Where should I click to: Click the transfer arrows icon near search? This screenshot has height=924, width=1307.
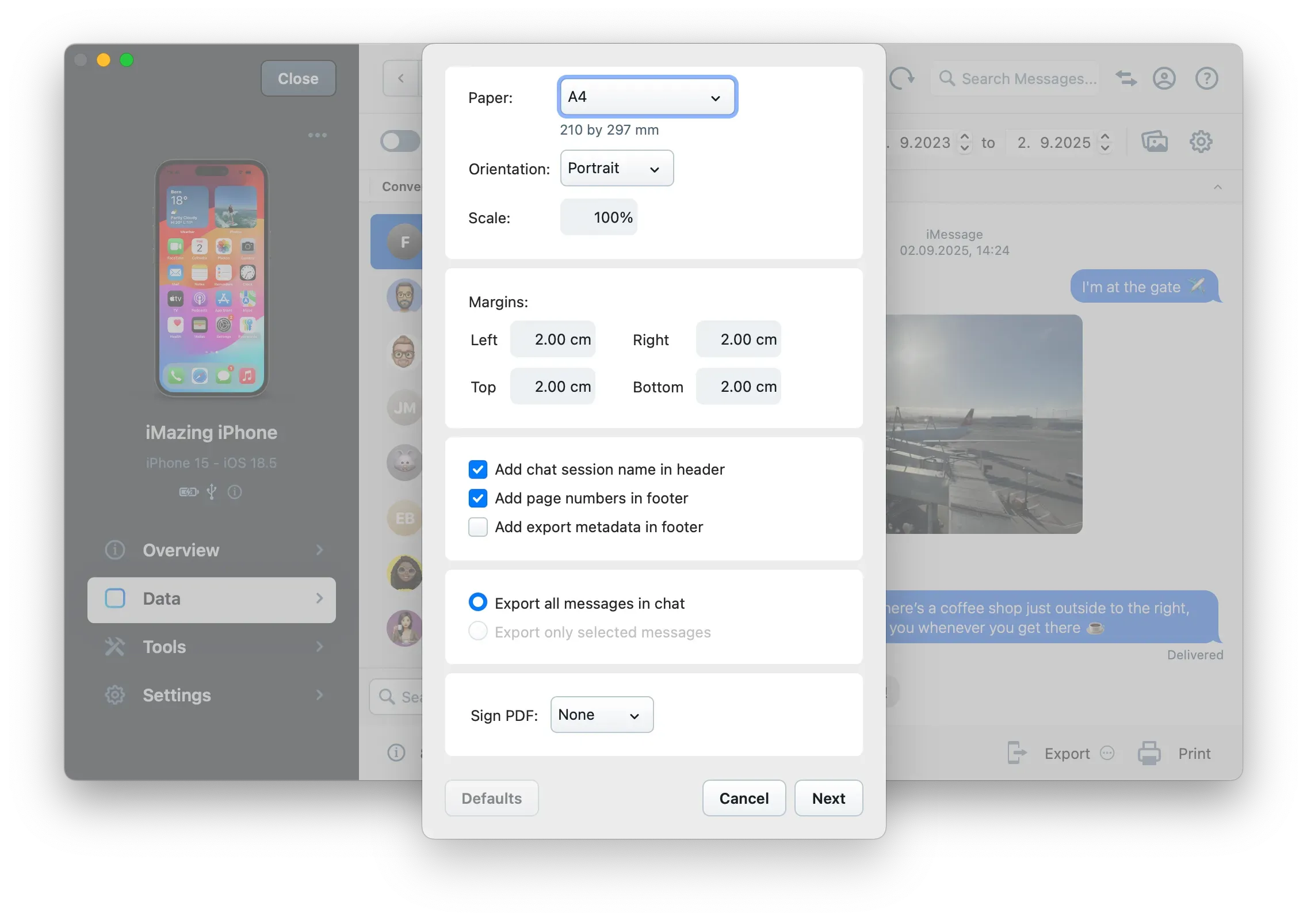tap(1126, 78)
